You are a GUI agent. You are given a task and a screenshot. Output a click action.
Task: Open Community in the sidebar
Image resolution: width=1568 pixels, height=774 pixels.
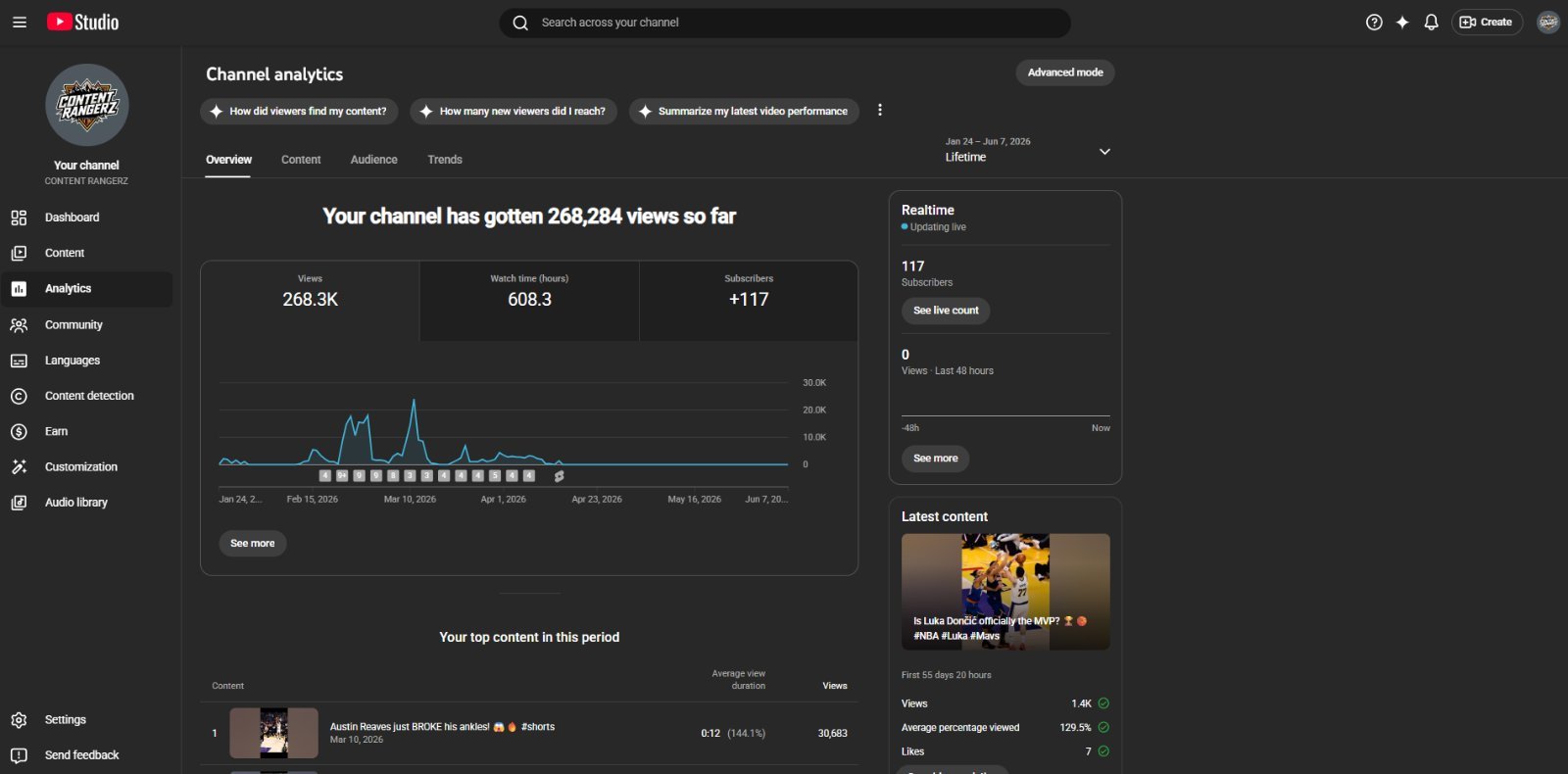point(86,324)
